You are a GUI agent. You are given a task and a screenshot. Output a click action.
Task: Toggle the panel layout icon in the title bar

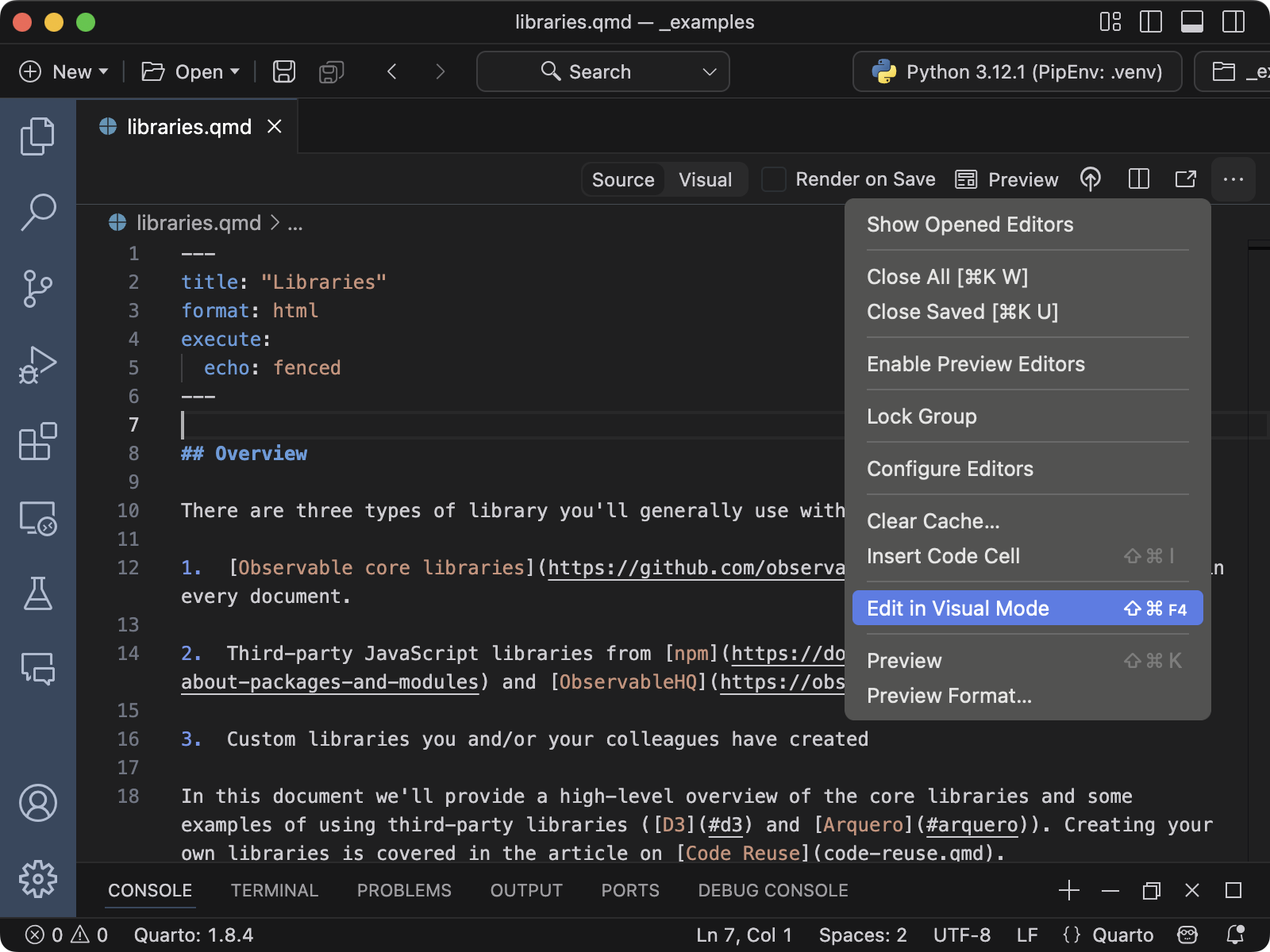pos(1191,21)
